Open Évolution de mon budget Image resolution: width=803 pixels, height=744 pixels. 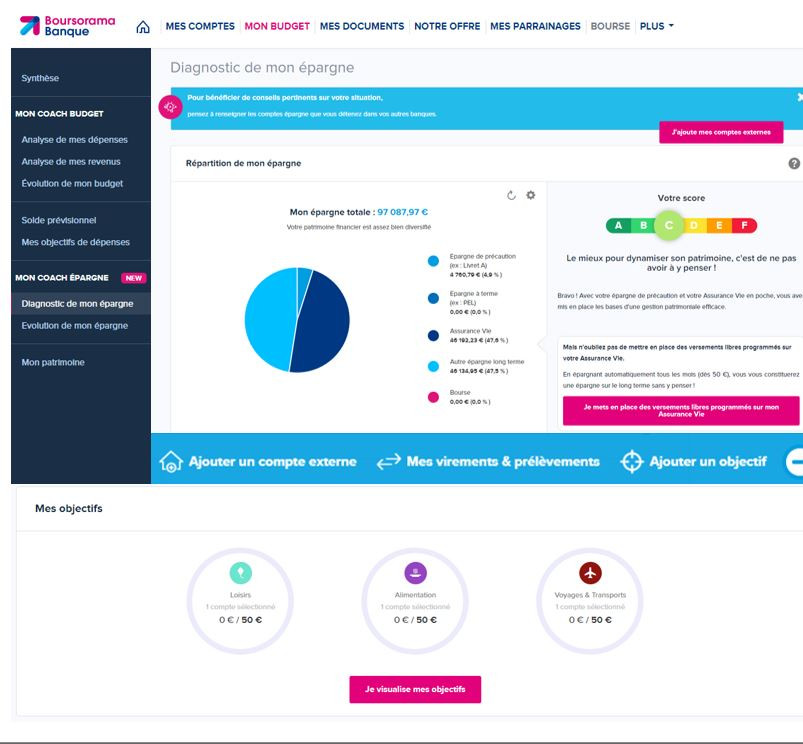[72, 183]
